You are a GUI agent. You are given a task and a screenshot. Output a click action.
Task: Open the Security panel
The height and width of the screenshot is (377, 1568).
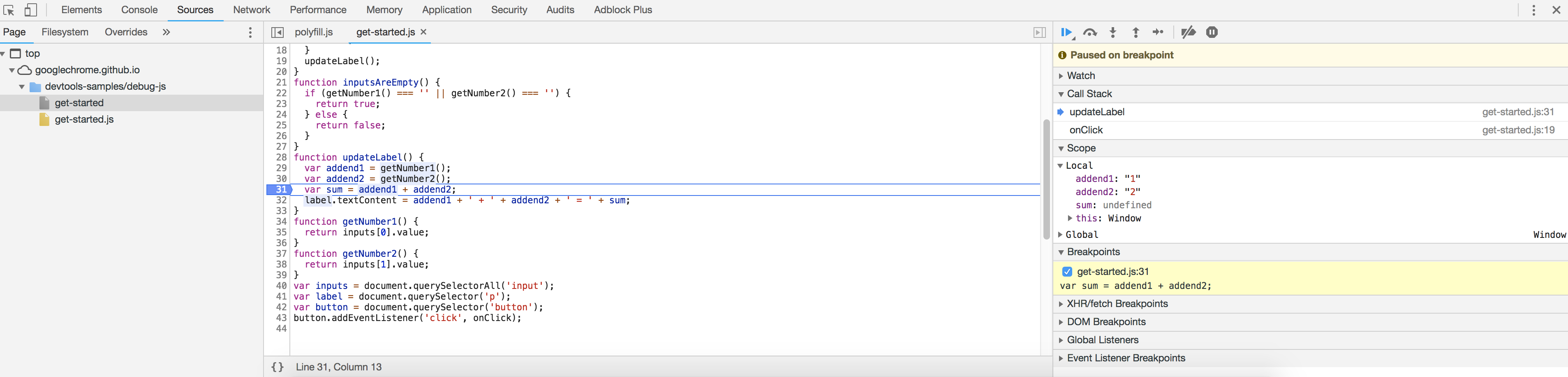tap(509, 10)
